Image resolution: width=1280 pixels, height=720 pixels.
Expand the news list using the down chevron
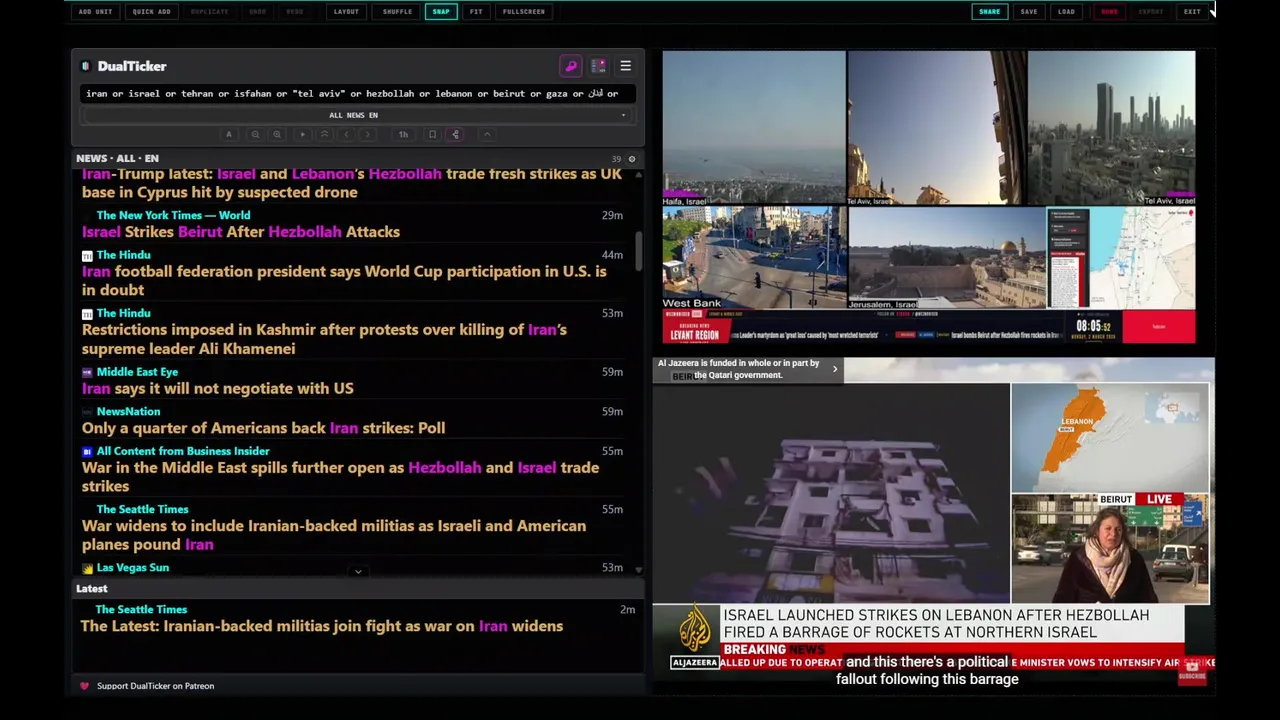coord(358,572)
